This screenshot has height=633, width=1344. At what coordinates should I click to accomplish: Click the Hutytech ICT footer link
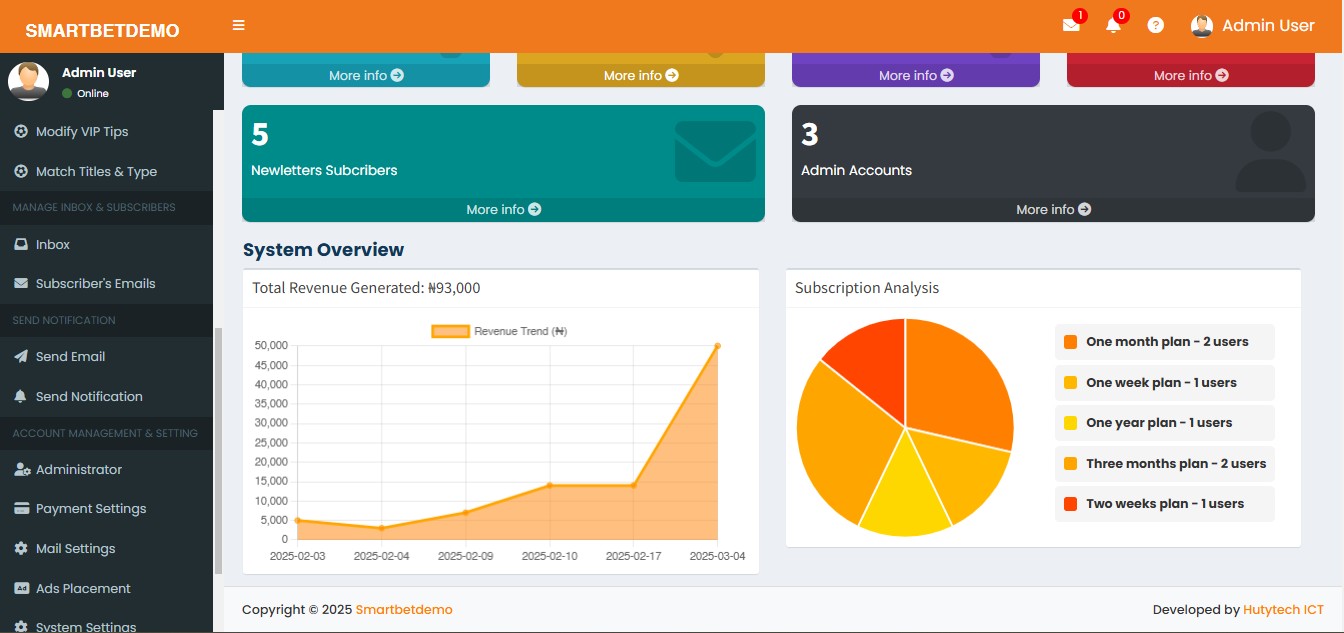click(x=1283, y=610)
